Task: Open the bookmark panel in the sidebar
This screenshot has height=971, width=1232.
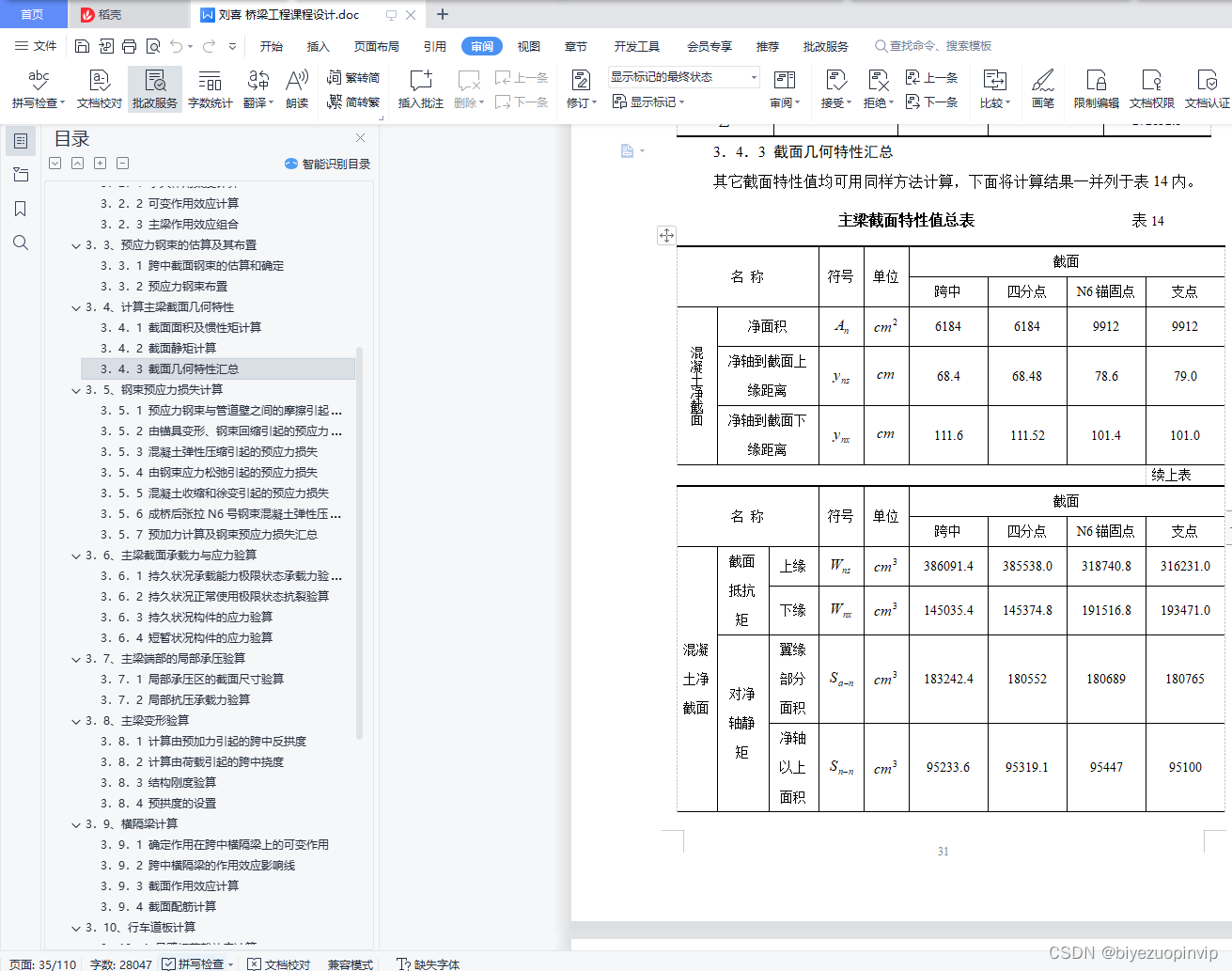Action: (20, 209)
